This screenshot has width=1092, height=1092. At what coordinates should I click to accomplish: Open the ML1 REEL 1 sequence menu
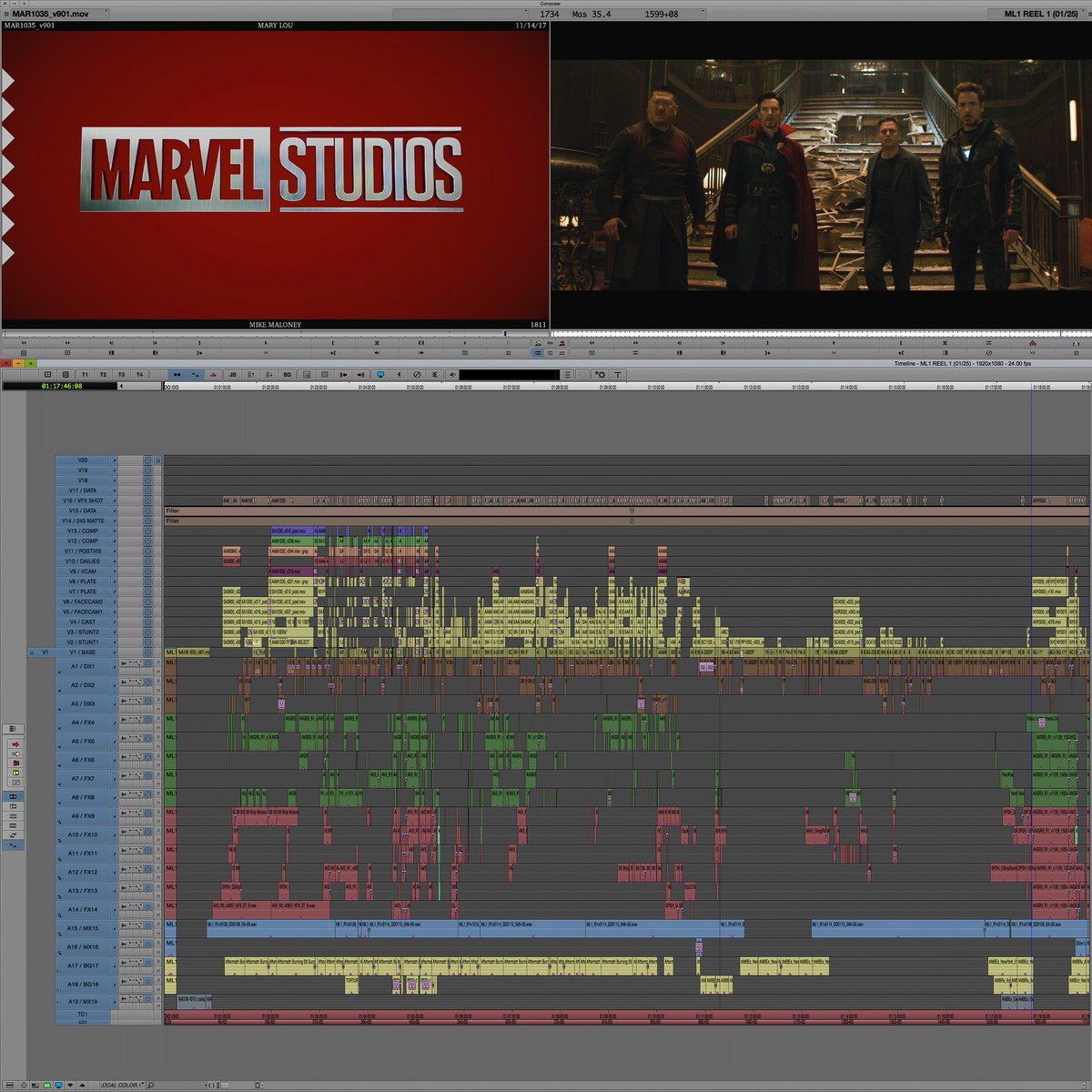click(x=1040, y=14)
